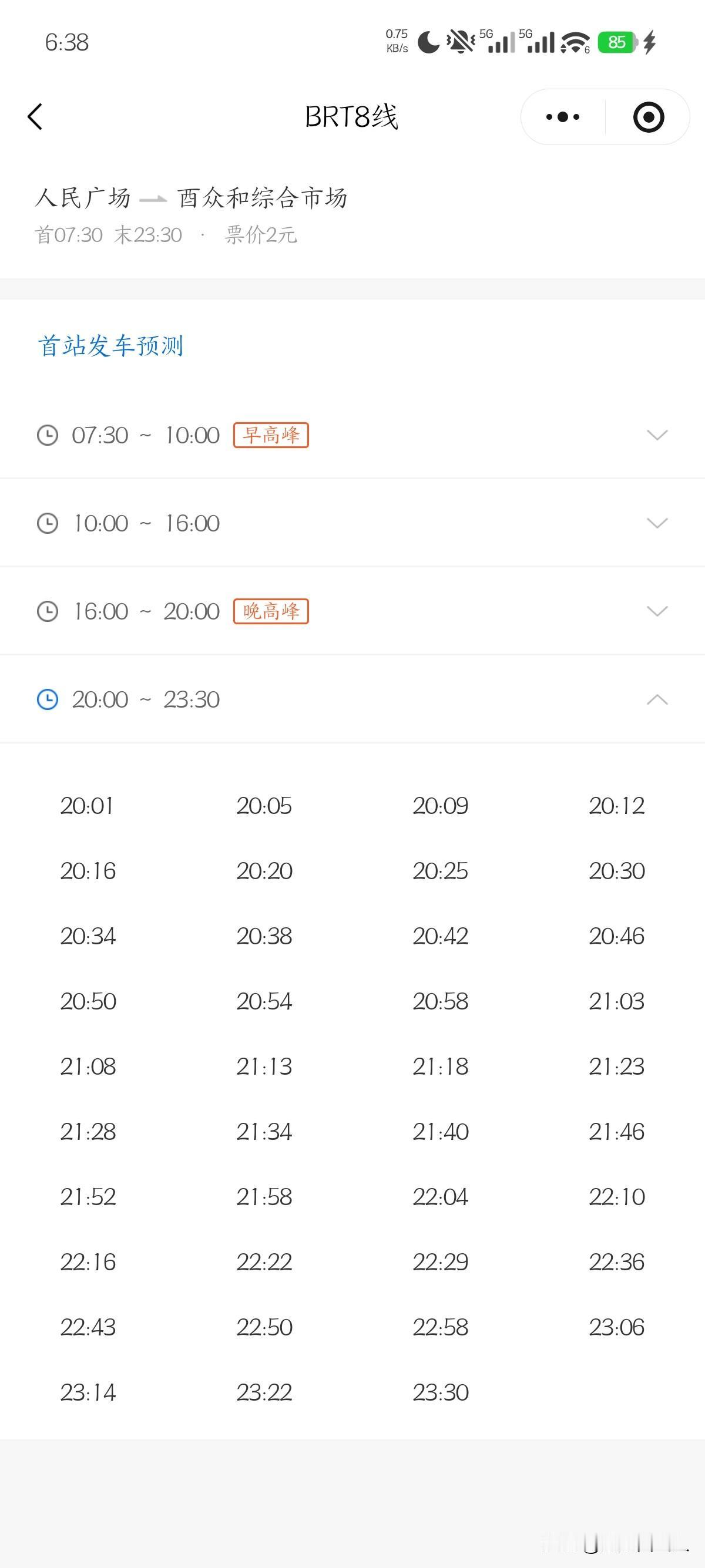Screen dimensions: 705x1568
Task: Collapse the 20:00 ~ 23:30 section
Action: 657,699
